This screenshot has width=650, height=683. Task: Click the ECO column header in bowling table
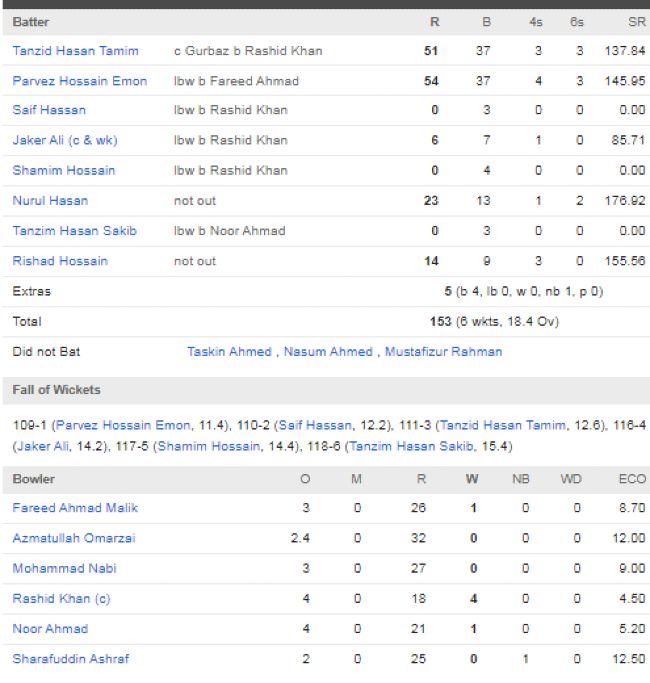632,479
